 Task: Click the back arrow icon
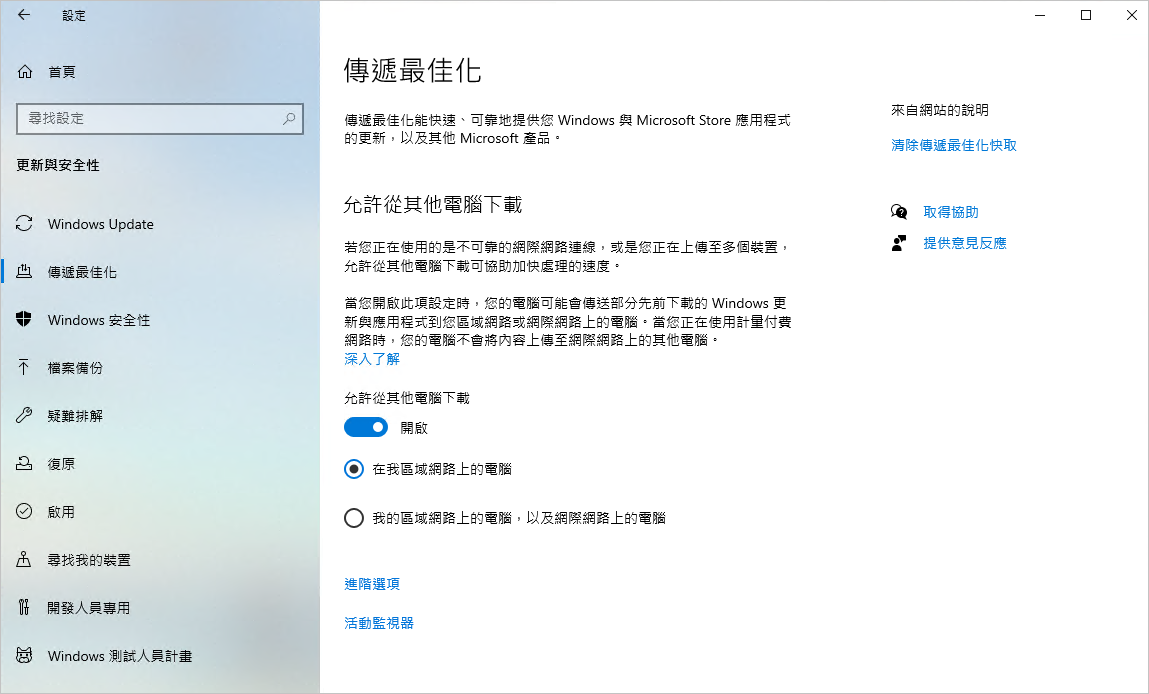click(24, 15)
